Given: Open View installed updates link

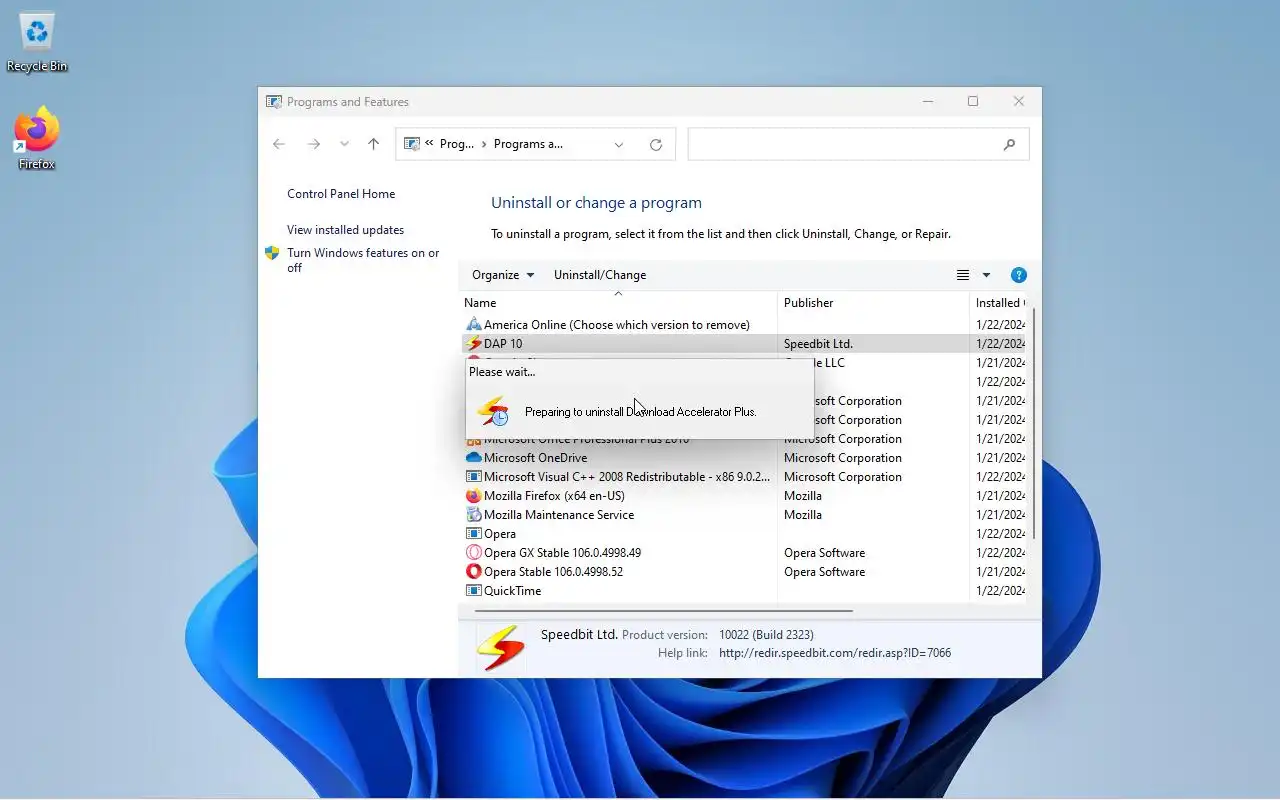Looking at the screenshot, I should pyautogui.click(x=345, y=230).
